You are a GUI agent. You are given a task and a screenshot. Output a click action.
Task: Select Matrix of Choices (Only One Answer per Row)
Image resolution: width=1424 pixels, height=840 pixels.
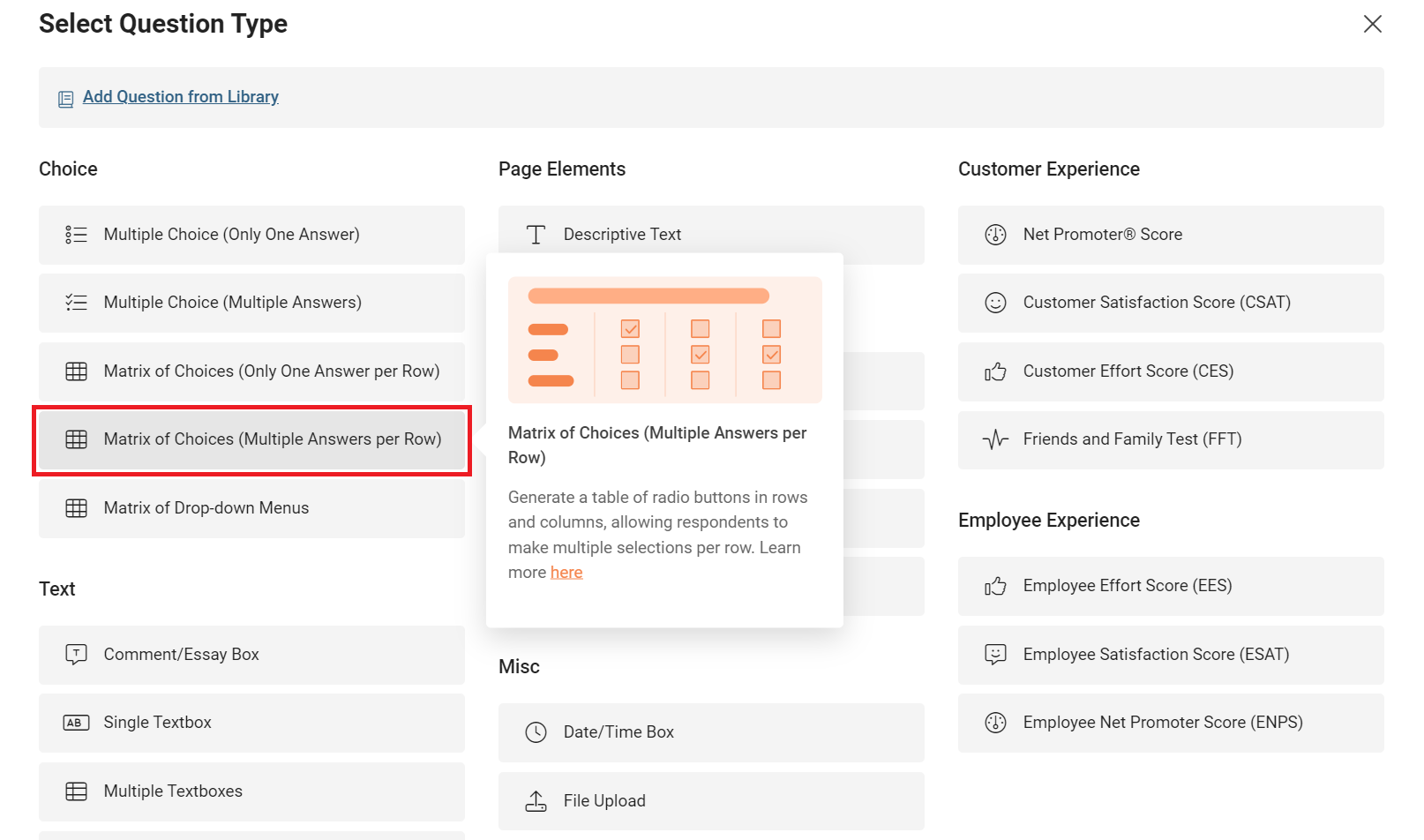(x=251, y=371)
